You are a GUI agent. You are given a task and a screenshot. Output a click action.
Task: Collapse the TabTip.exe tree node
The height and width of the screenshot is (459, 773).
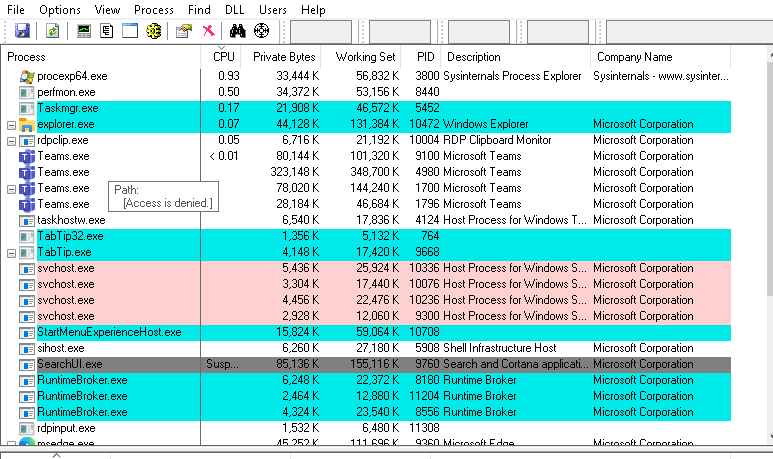(x=11, y=253)
